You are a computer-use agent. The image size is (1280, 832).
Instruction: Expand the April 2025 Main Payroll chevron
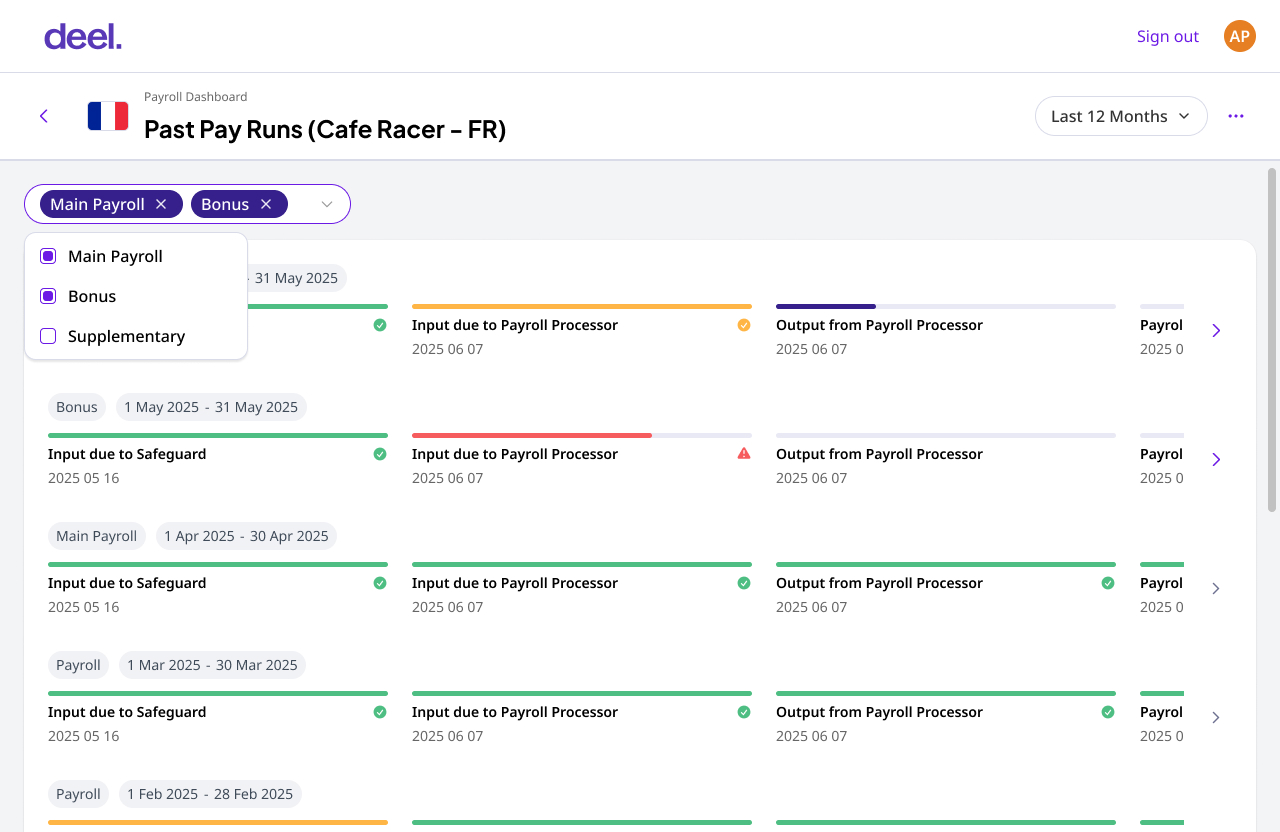[1216, 588]
